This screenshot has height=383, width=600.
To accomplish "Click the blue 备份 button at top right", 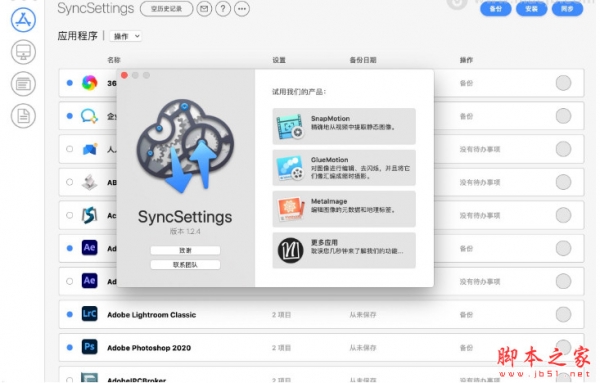I will click(496, 8).
